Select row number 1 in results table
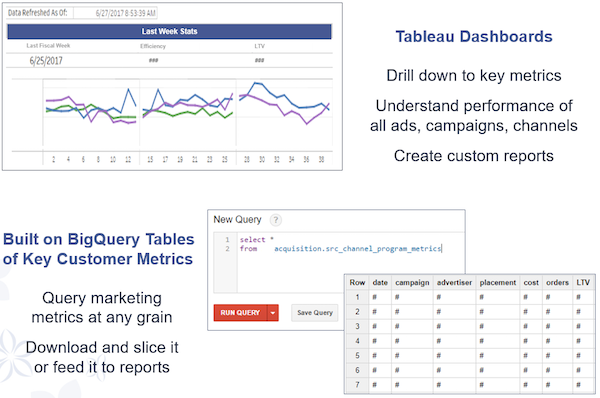600x398 pixels. click(357, 297)
